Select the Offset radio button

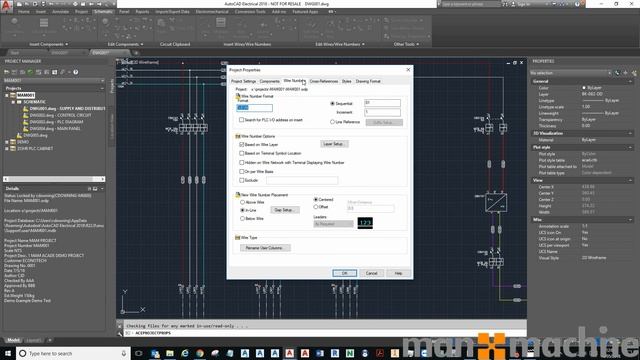point(316,207)
